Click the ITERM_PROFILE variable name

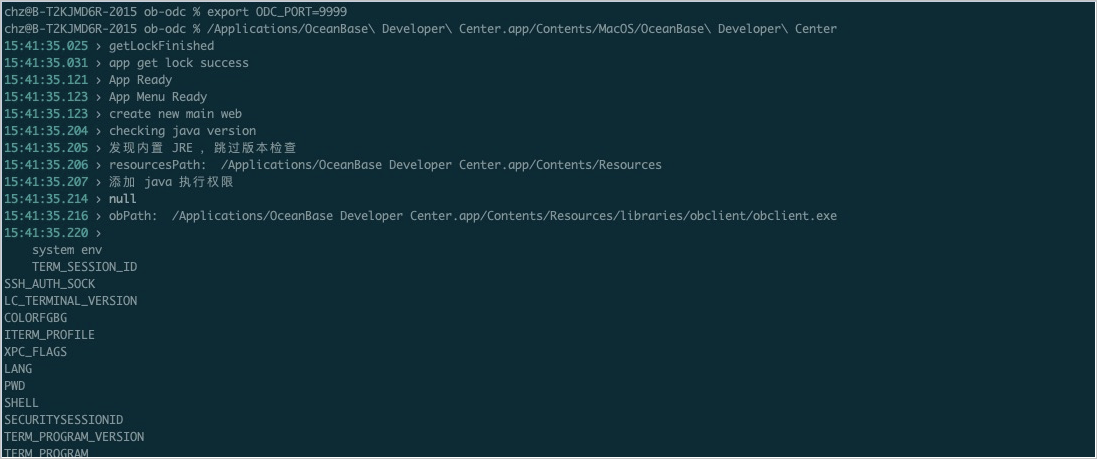pyautogui.click(x=50, y=335)
